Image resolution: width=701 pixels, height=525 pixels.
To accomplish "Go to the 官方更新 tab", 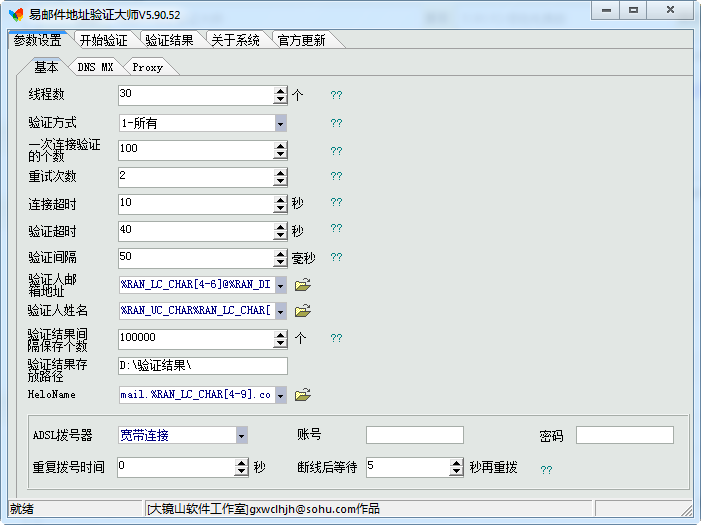I will pyautogui.click(x=302, y=41).
